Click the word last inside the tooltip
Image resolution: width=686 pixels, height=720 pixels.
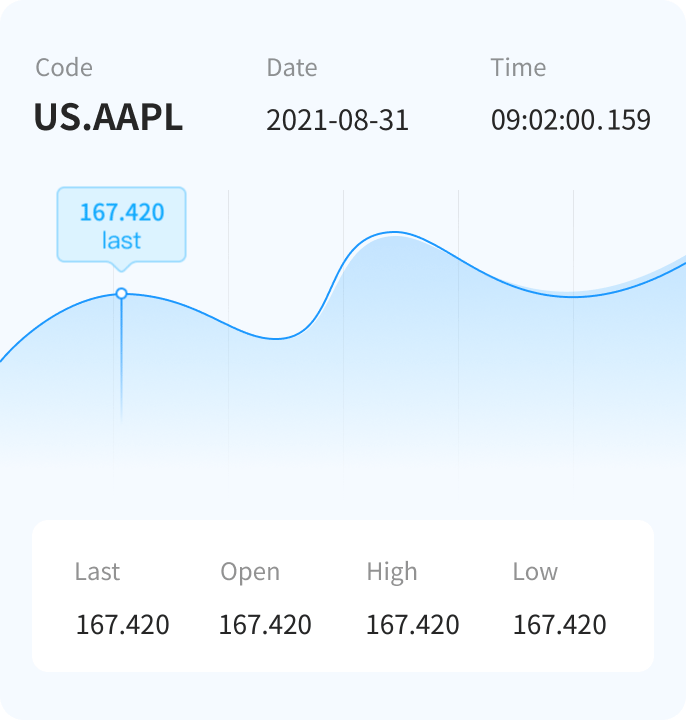(x=121, y=241)
